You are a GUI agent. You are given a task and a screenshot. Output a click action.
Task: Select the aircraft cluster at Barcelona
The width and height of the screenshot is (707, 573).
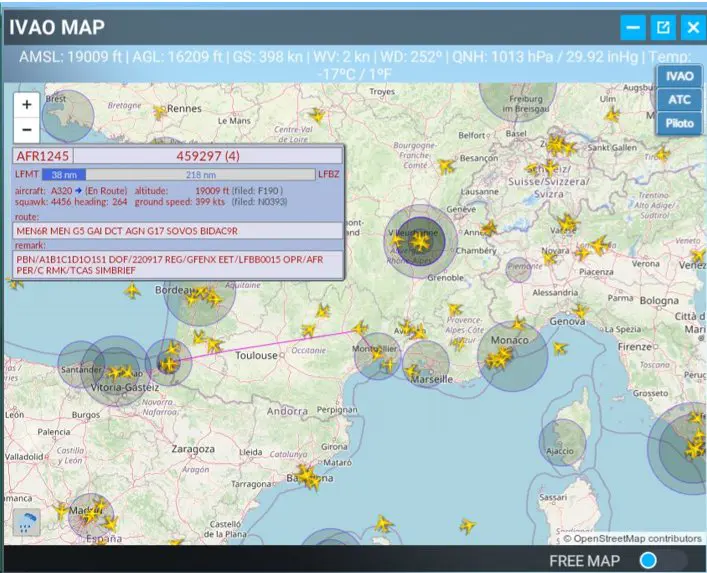(x=309, y=478)
